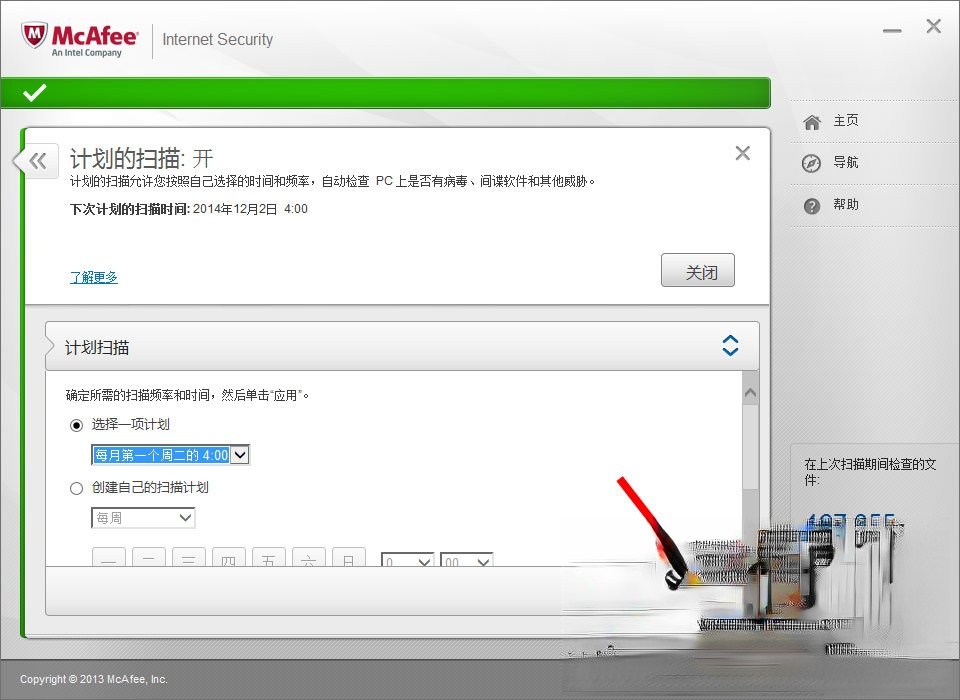Follow the 了解更多 link
Image resolution: width=960 pixels, height=700 pixels.
pos(93,277)
